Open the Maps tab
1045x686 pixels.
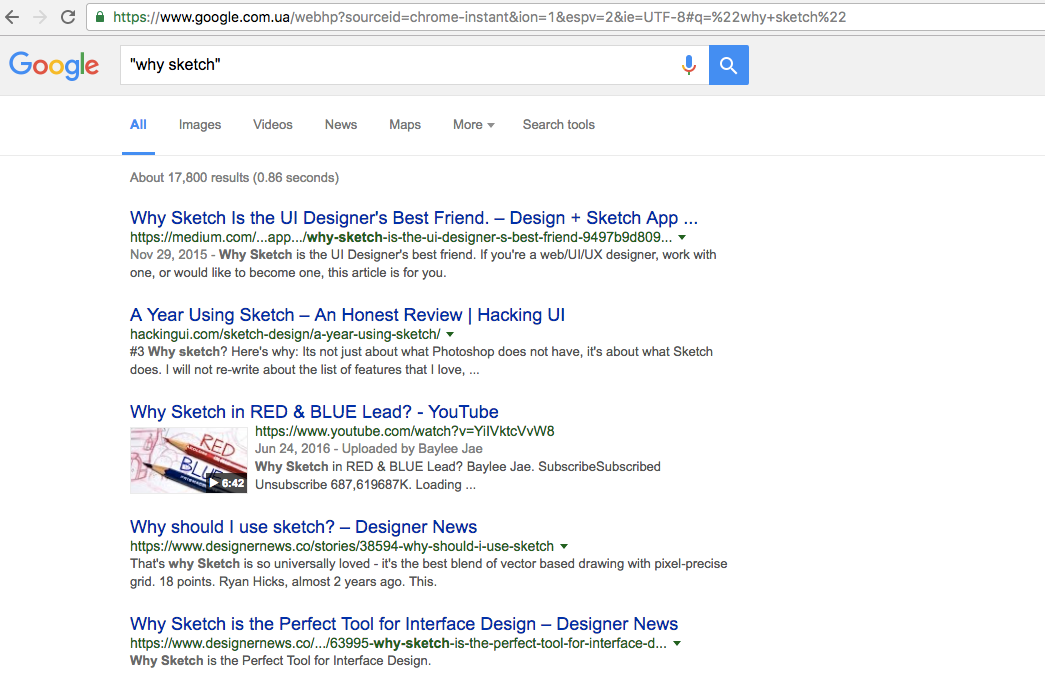(x=405, y=125)
